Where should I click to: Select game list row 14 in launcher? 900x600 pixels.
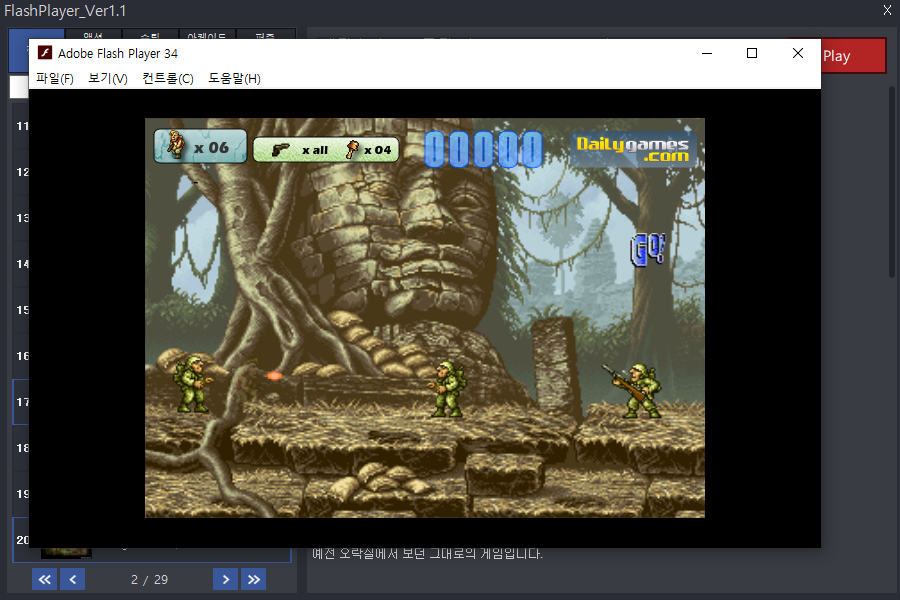(21, 264)
